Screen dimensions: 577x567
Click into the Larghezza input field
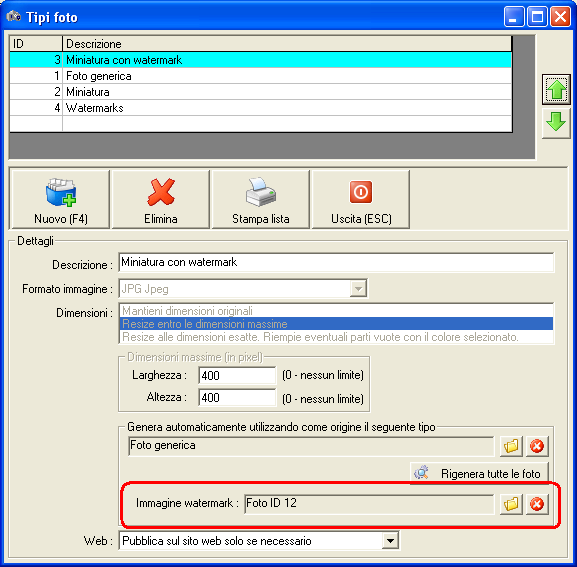237,376
